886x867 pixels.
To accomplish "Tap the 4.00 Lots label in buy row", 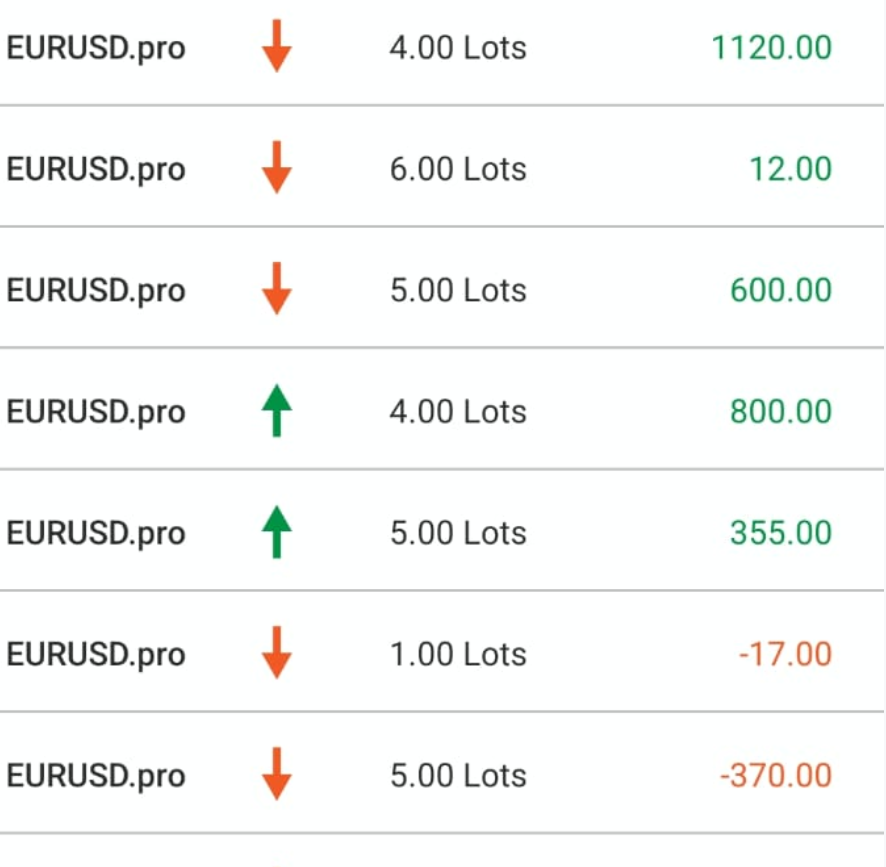I will coord(458,411).
